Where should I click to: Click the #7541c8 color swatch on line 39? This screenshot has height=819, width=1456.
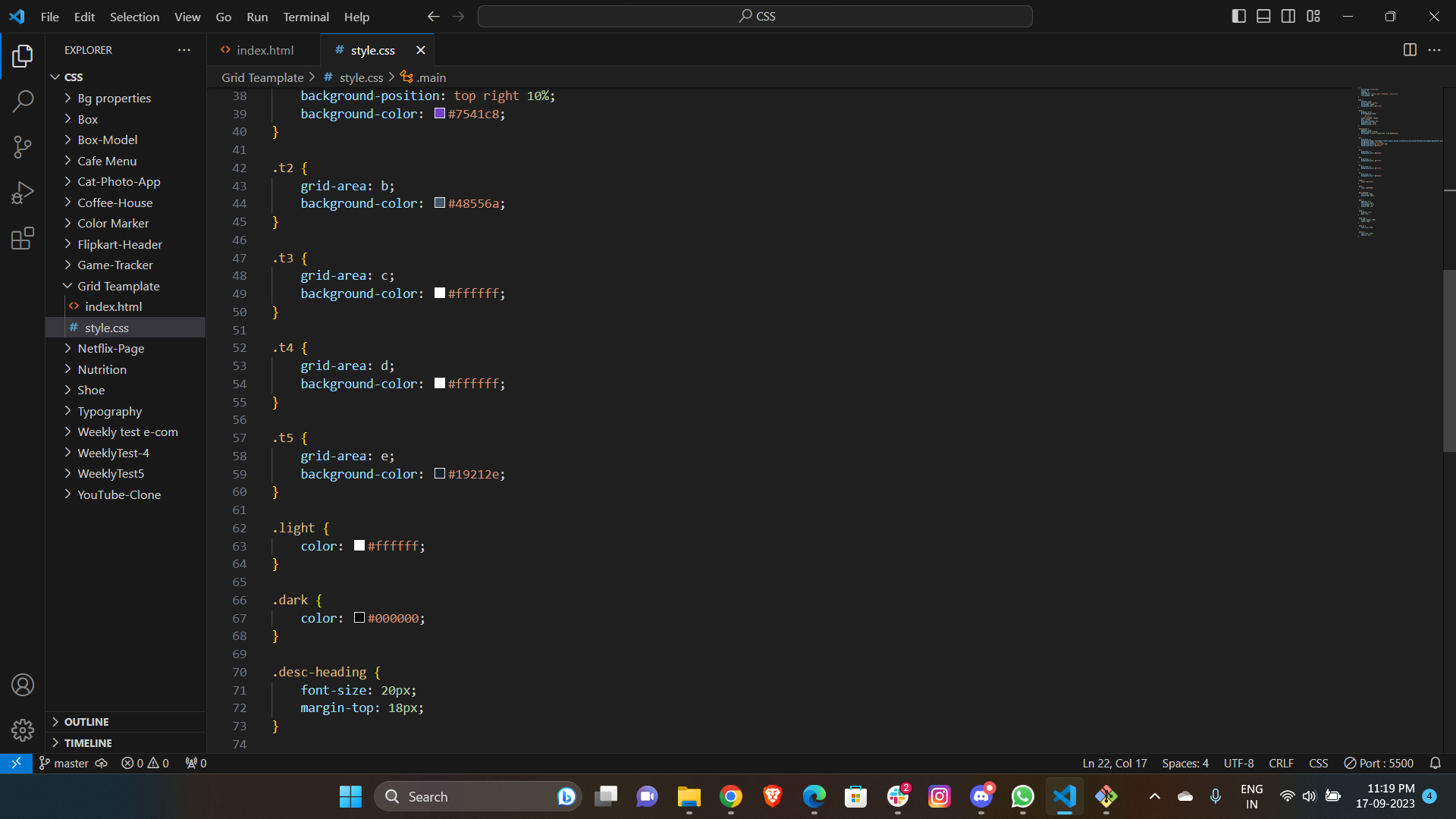pyautogui.click(x=438, y=113)
